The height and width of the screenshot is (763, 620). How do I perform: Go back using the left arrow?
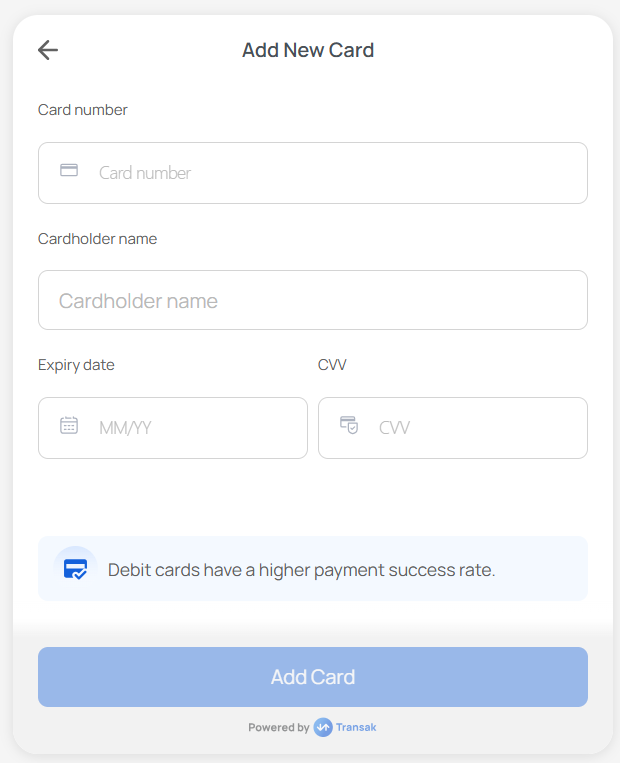(48, 50)
